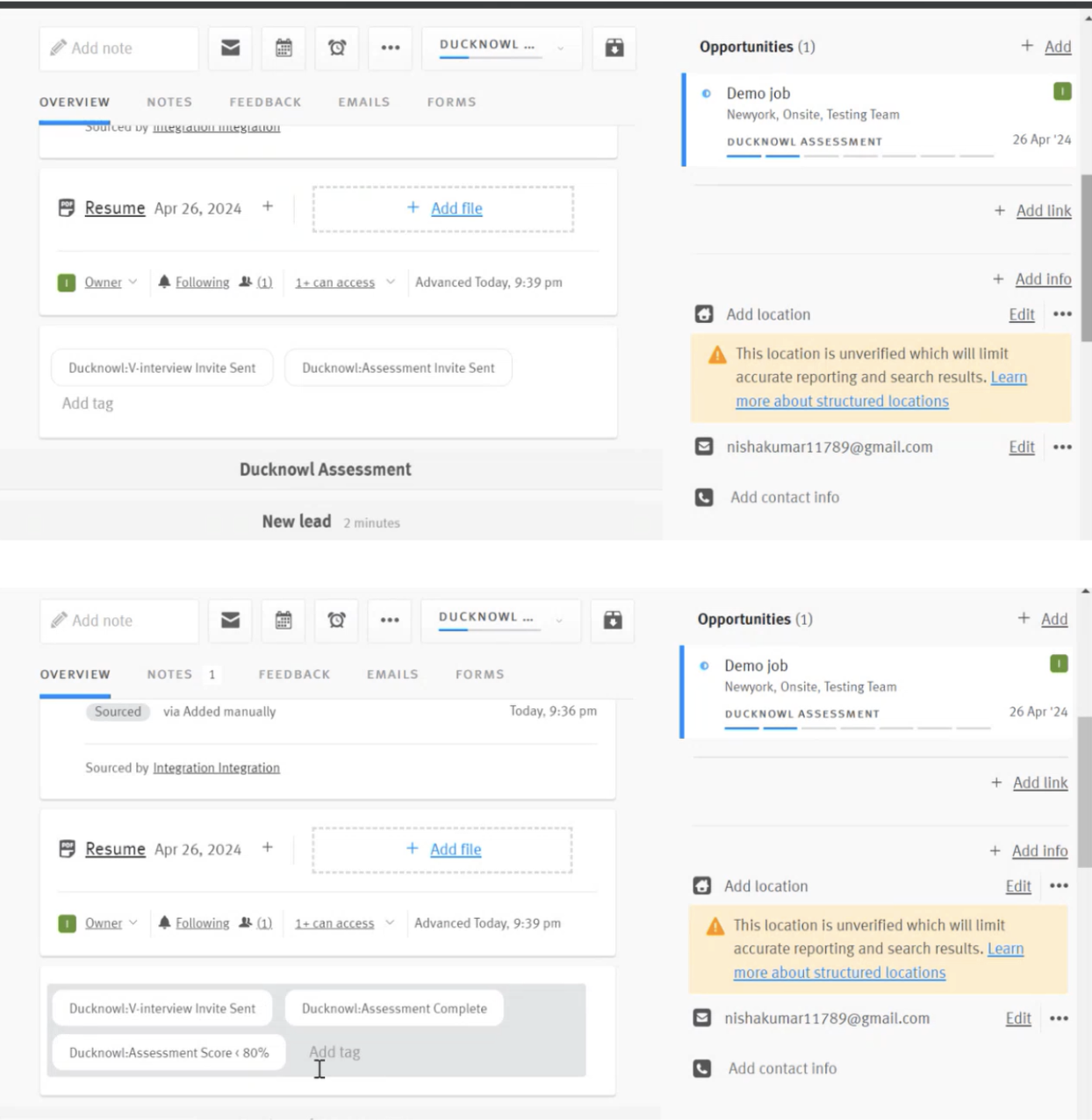The height and width of the screenshot is (1120, 1092).
Task: Click the alarm clock snooze icon in the upper toolbar
Action: click(337, 47)
